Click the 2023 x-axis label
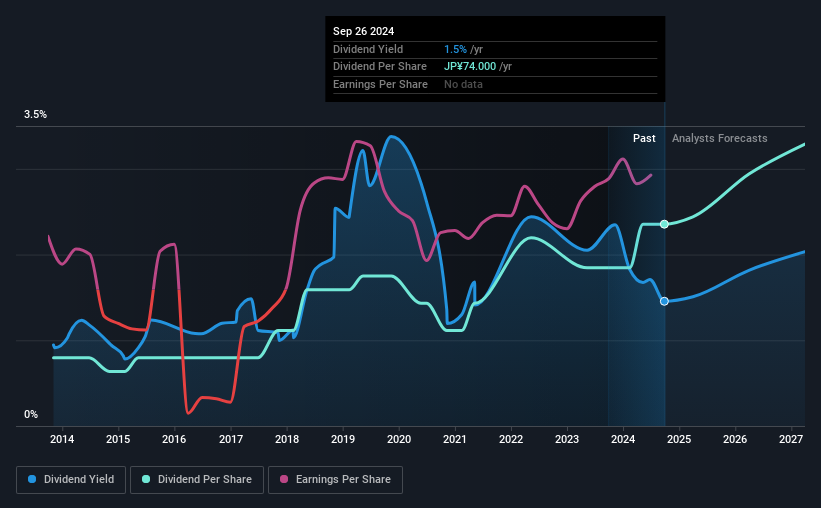 [x=567, y=439]
